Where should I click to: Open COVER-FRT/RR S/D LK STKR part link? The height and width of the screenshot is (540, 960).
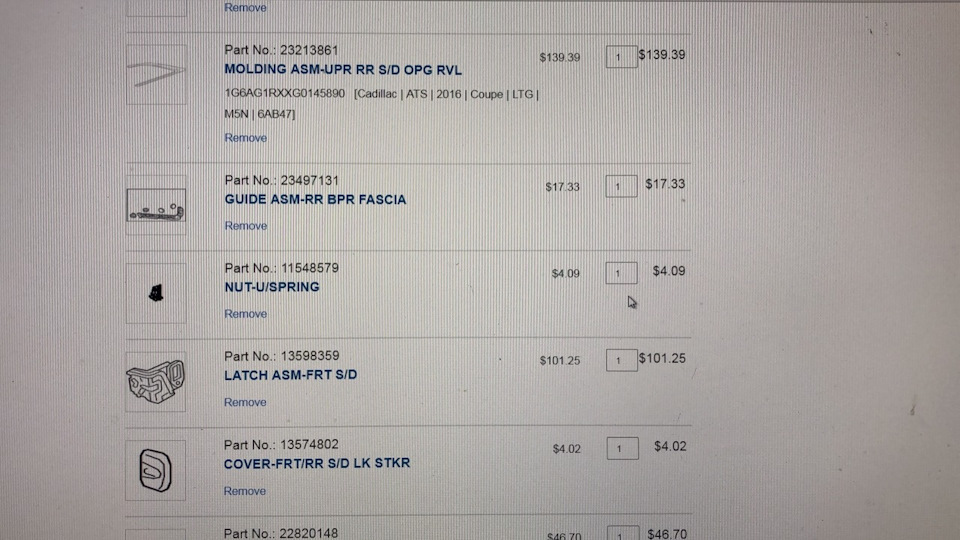317,464
